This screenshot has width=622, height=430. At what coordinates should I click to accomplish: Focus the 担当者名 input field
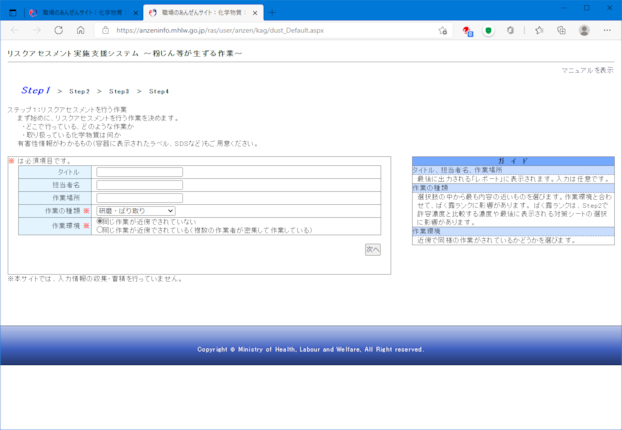coord(140,185)
